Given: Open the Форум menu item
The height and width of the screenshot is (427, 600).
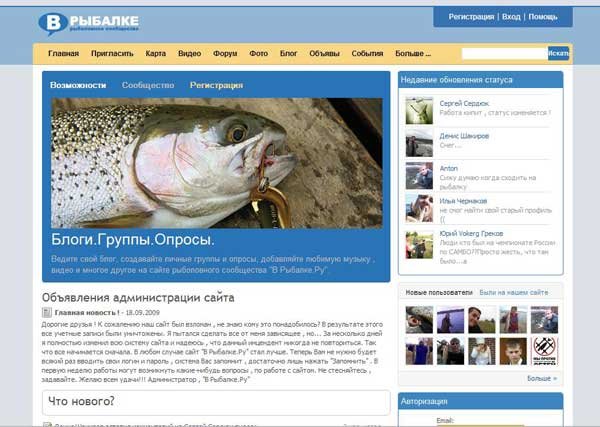Looking at the screenshot, I should 225,54.
